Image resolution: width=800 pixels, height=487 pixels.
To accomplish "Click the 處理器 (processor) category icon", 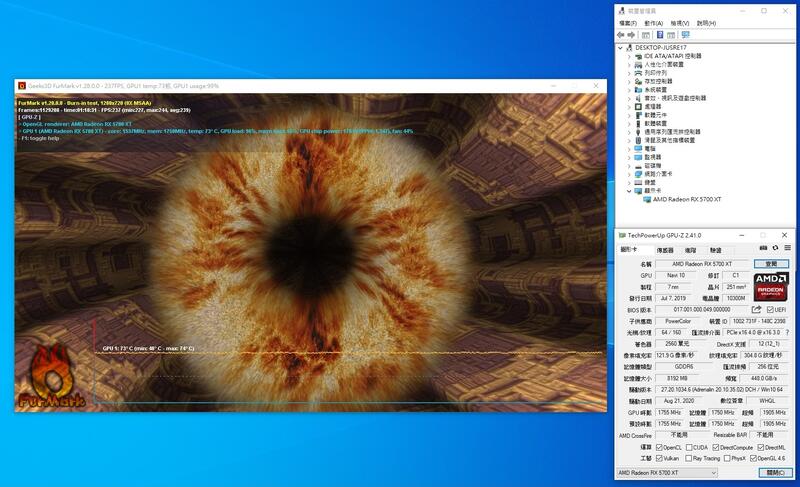I will pyautogui.click(x=638, y=107).
